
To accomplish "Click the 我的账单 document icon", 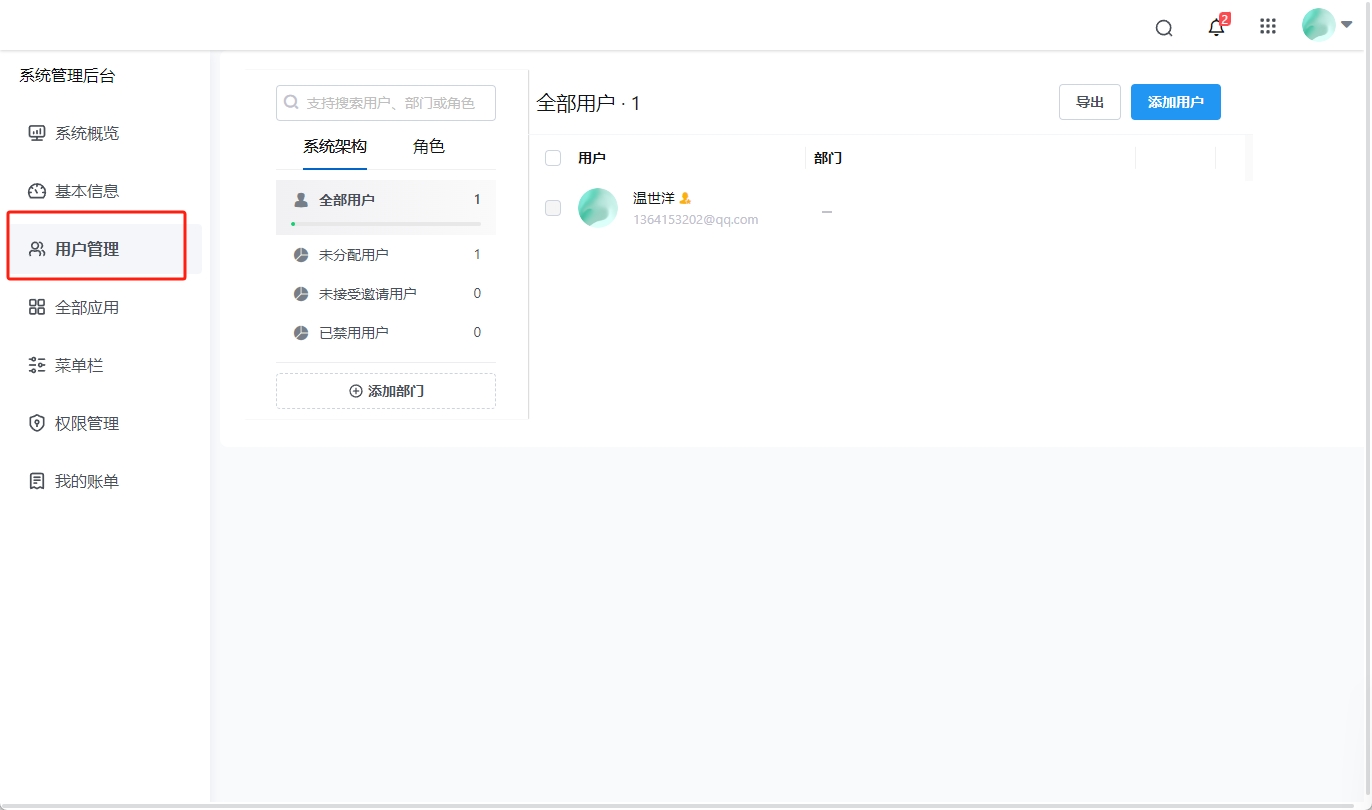I will tap(33, 480).
